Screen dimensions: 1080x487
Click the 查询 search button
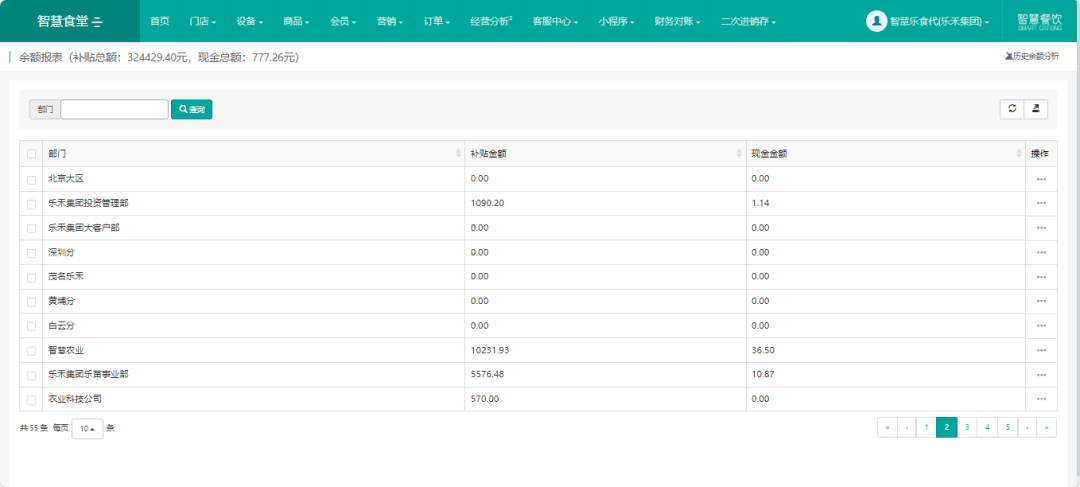click(191, 109)
